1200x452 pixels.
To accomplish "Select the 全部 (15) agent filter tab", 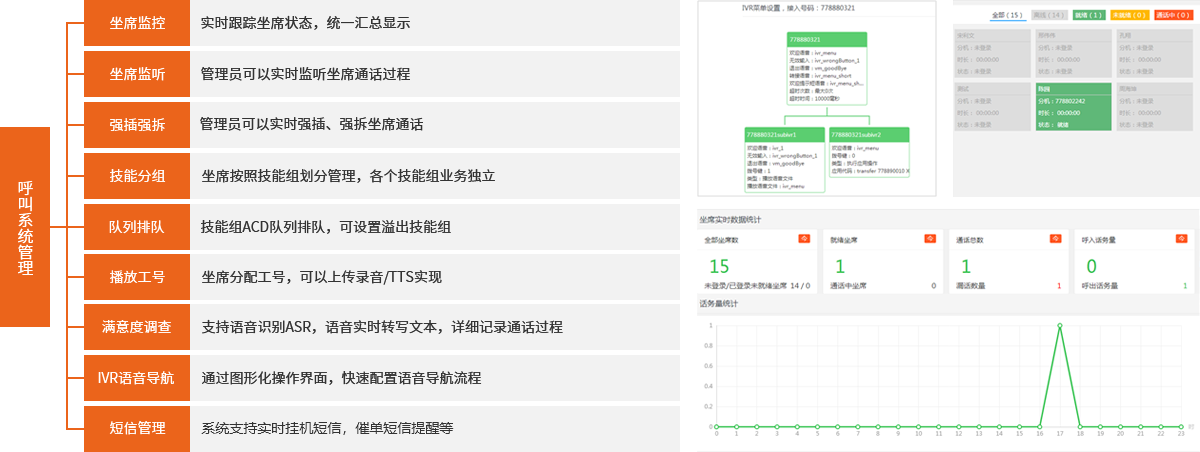I will point(1006,15).
